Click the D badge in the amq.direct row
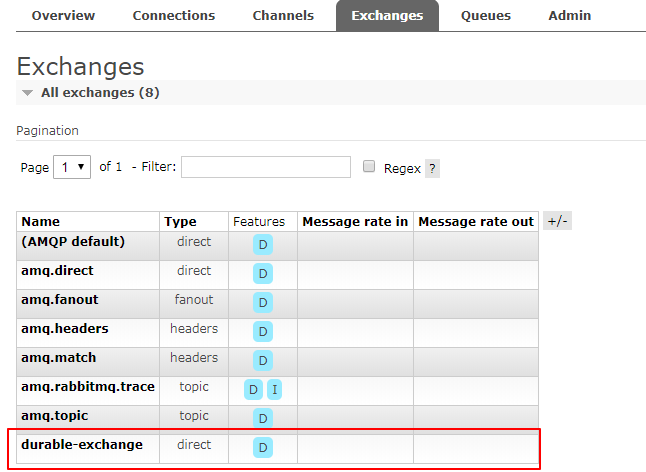Viewport: 646px width, 472px height. [x=263, y=274]
